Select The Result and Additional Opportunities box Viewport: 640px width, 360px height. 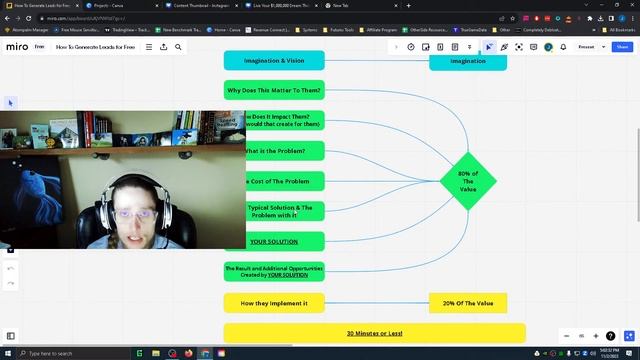(x=274, y=272)
